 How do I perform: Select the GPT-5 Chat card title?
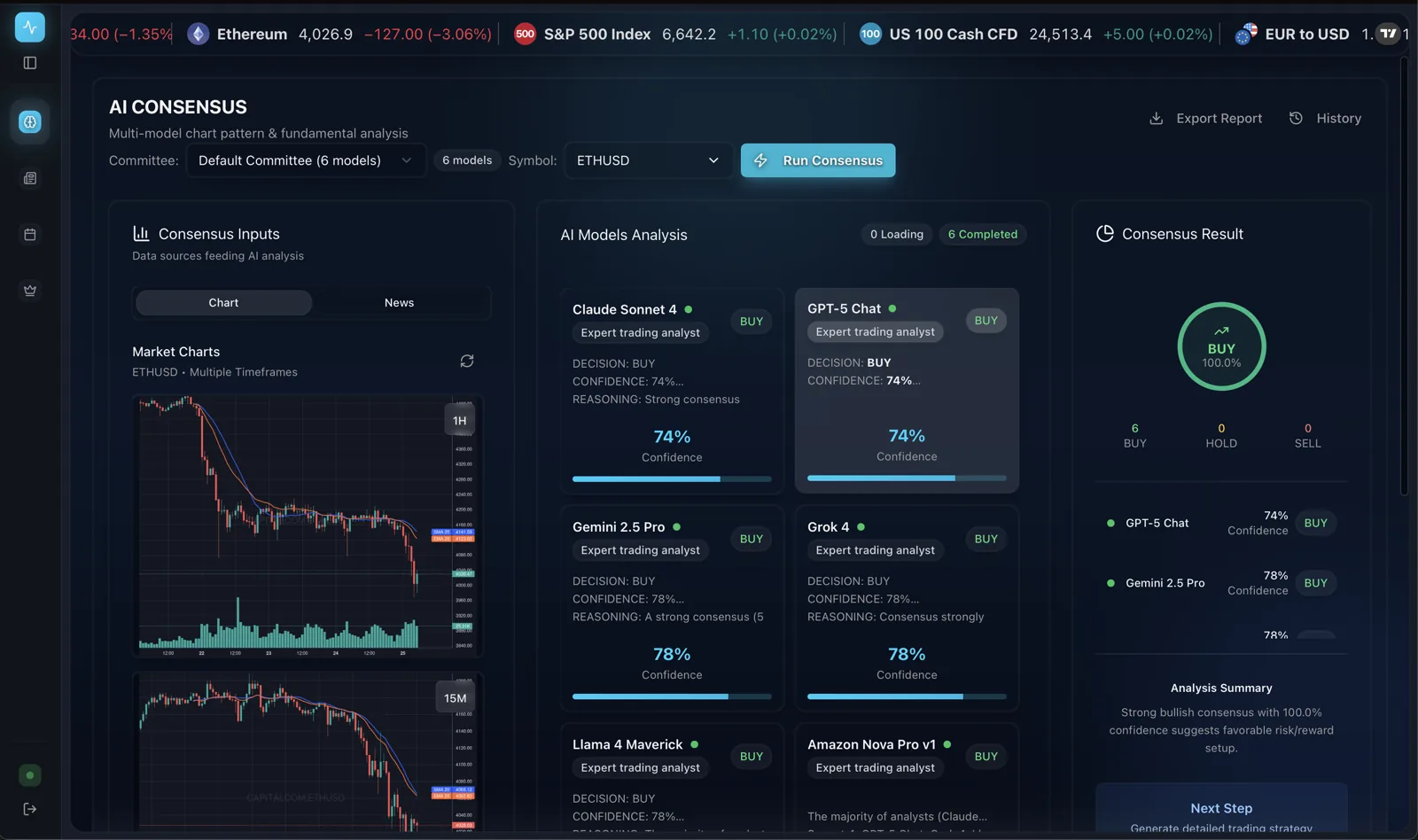coord(845,308)
